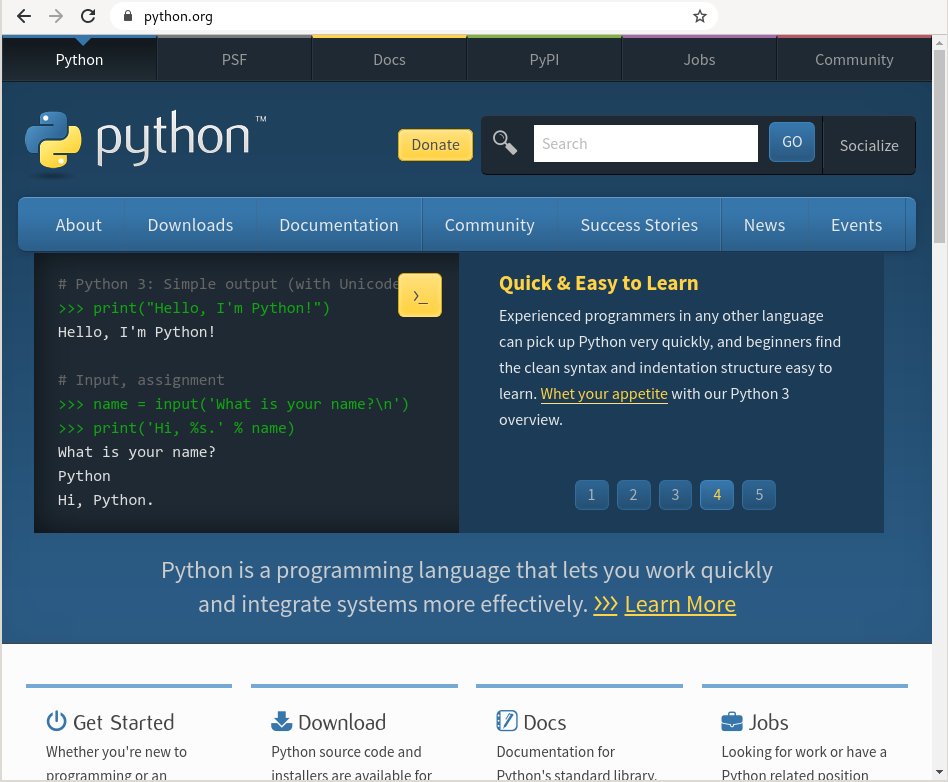Select the active slide 4 button
This screenshot has height=782, width=948.
point(717,495)
